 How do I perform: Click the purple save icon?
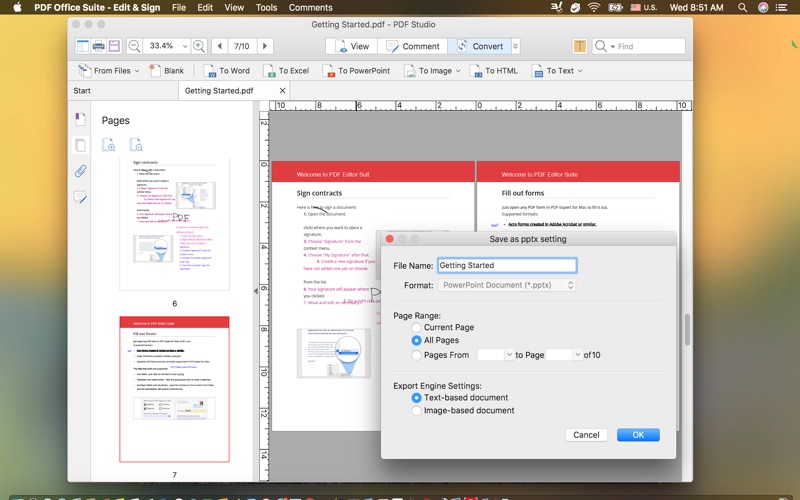(x=115, y=46)
